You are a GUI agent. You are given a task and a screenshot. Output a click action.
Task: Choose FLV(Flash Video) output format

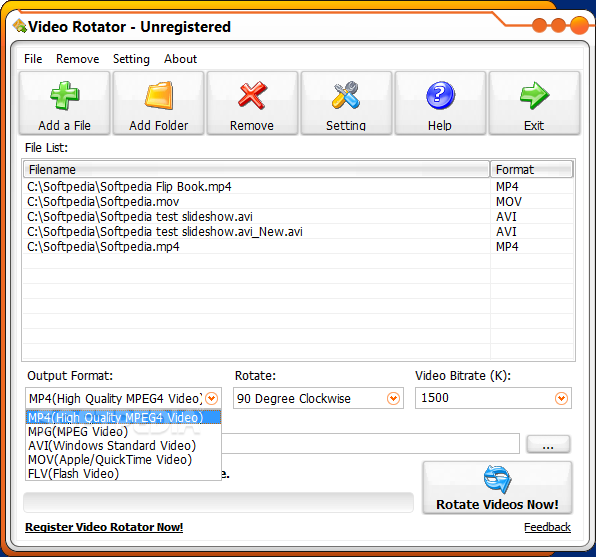124,474
